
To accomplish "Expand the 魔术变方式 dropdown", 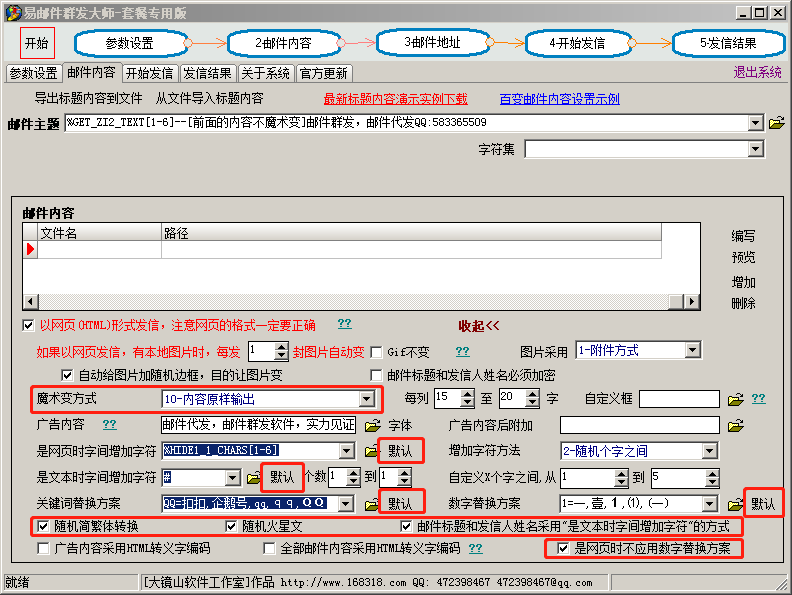I will pos(367,399).
